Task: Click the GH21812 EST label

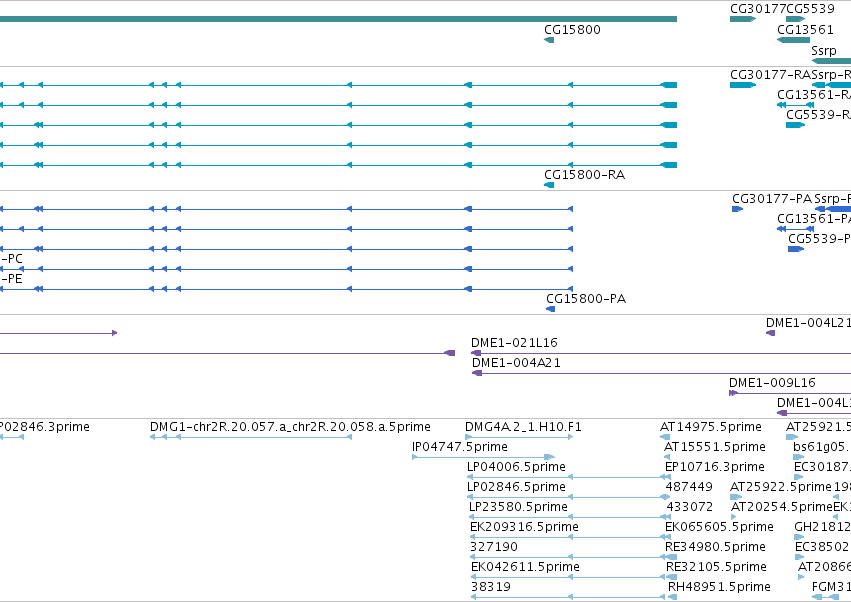Action: click(822, 527)
